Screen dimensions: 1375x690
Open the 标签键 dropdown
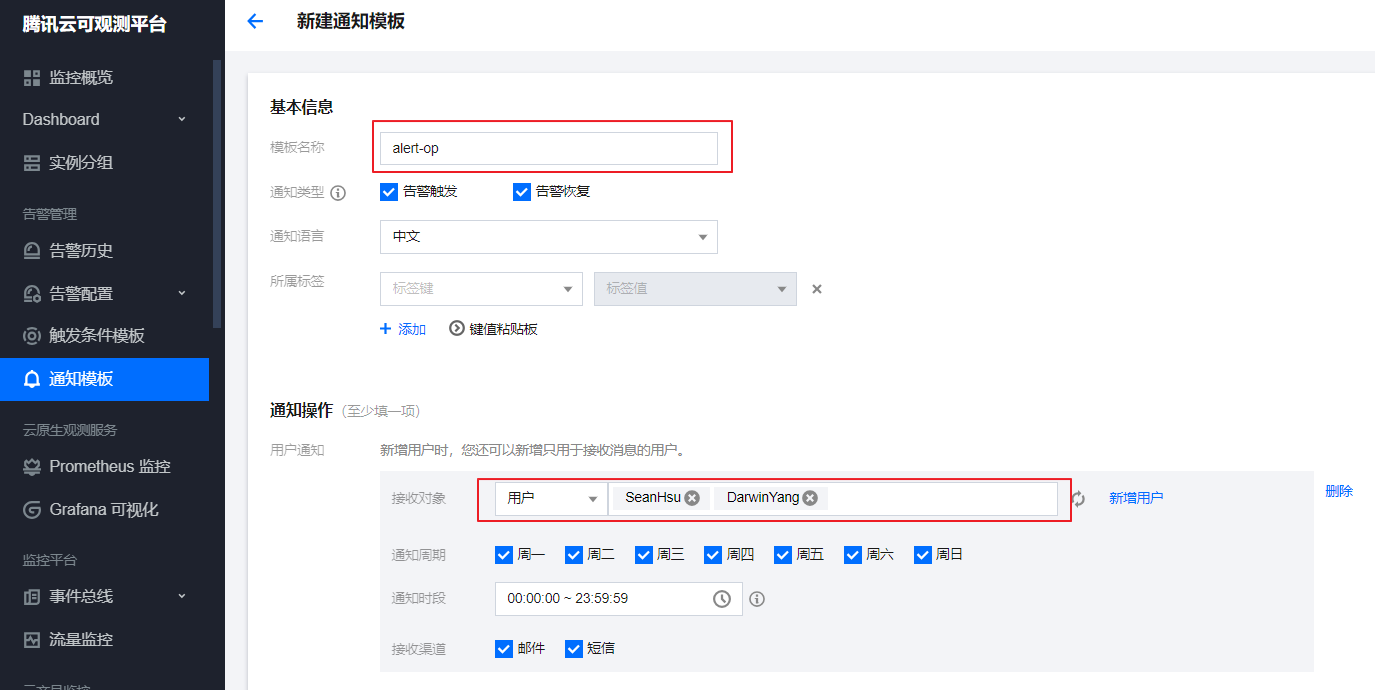[x=481, y=289]
